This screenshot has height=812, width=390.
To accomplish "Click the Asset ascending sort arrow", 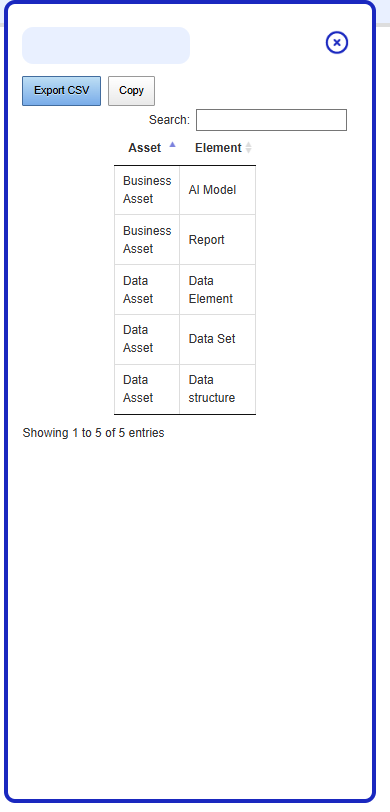I will click(x=172, y=145).
